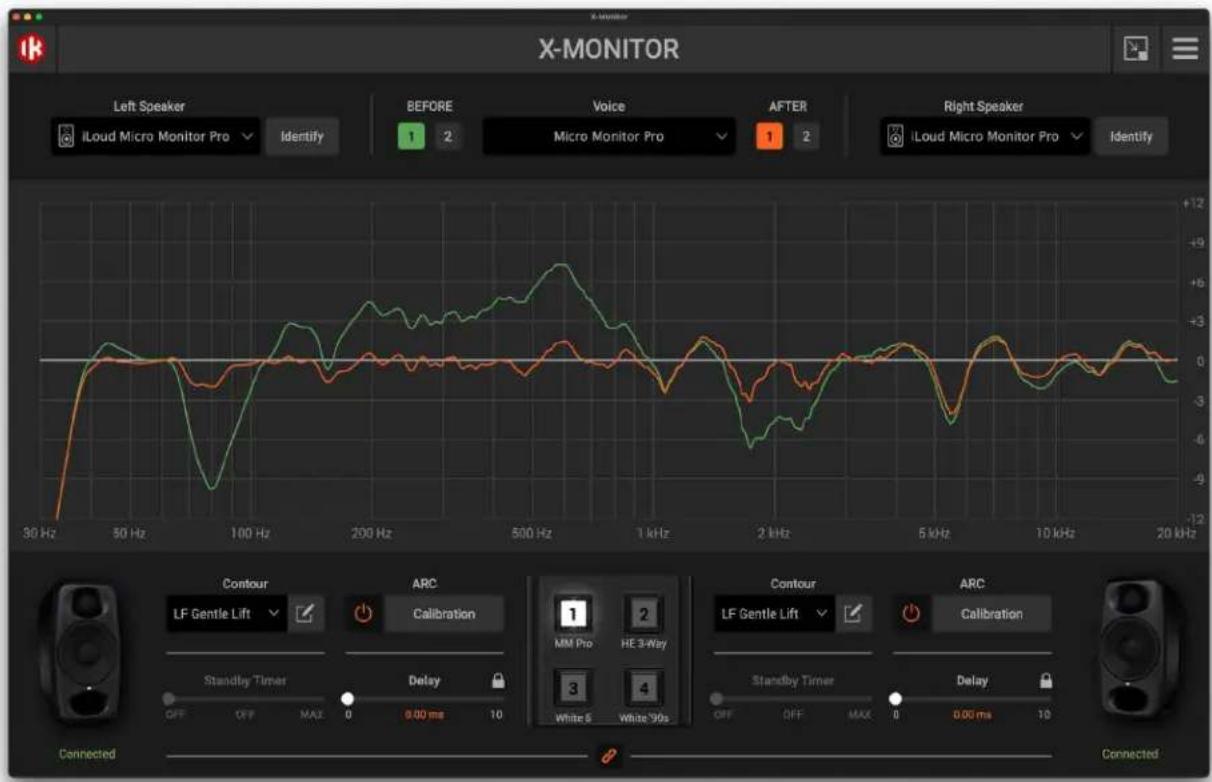The image size is (1212, 782).
Task: Click the right Delay lock icon
Action: pyautogui.click(x=1045, y=680)
